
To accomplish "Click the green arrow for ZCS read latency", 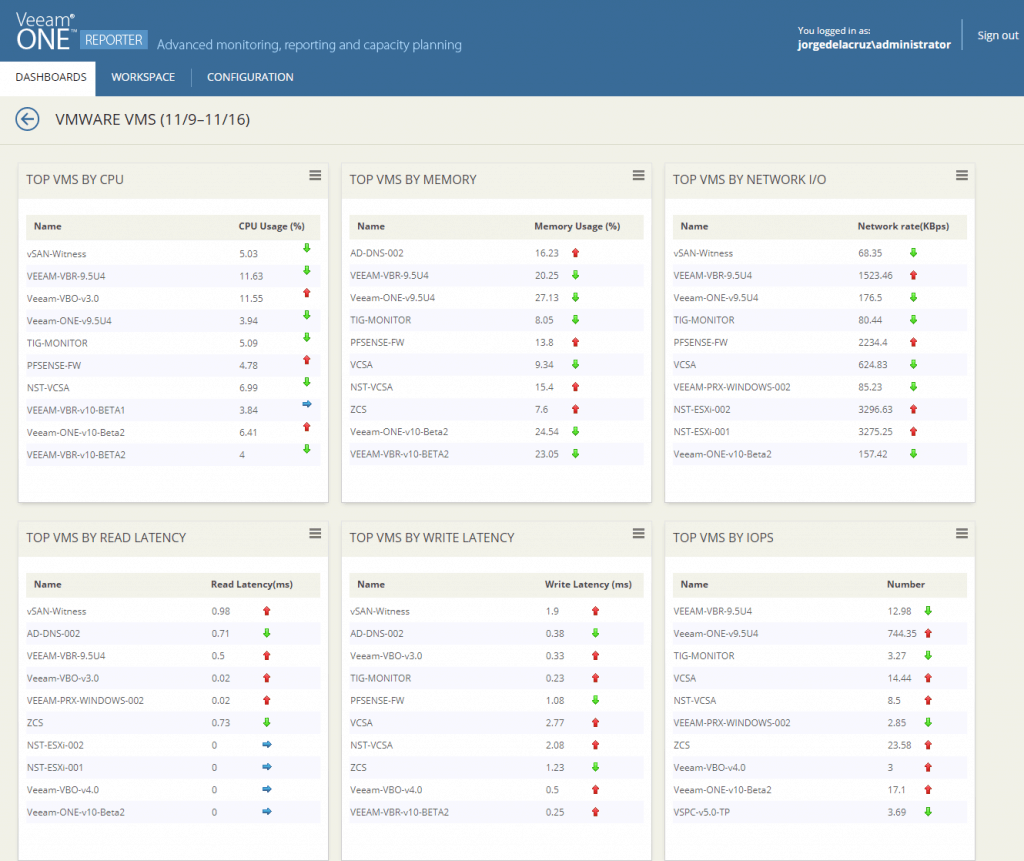I will click(x=266, y=722).
